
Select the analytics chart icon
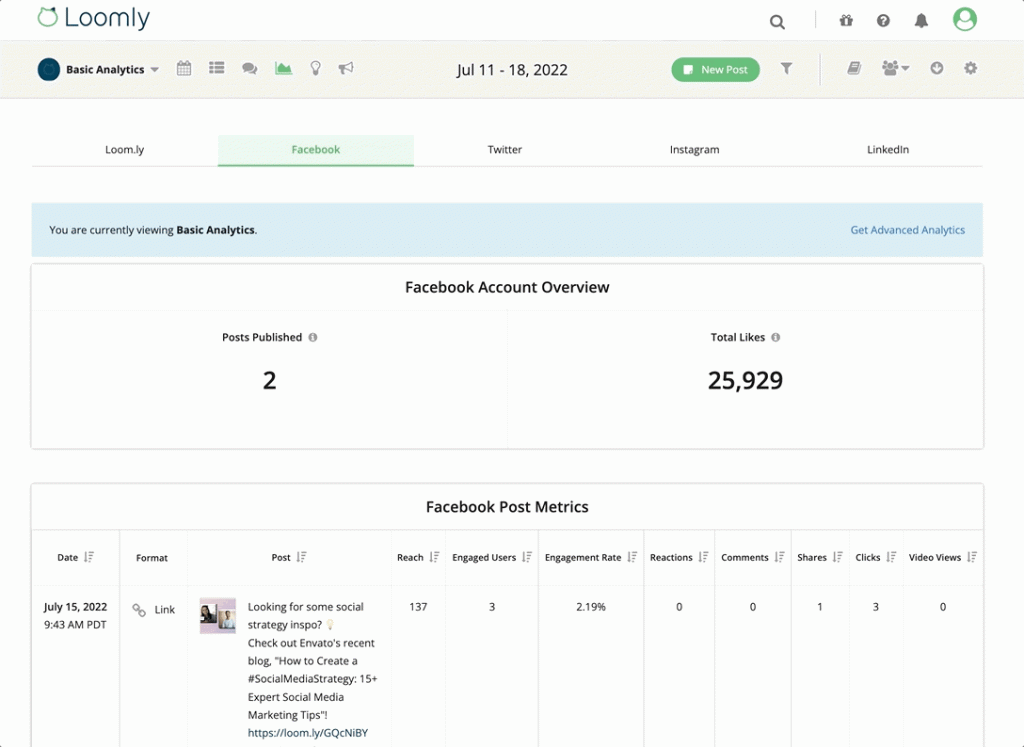282,68
